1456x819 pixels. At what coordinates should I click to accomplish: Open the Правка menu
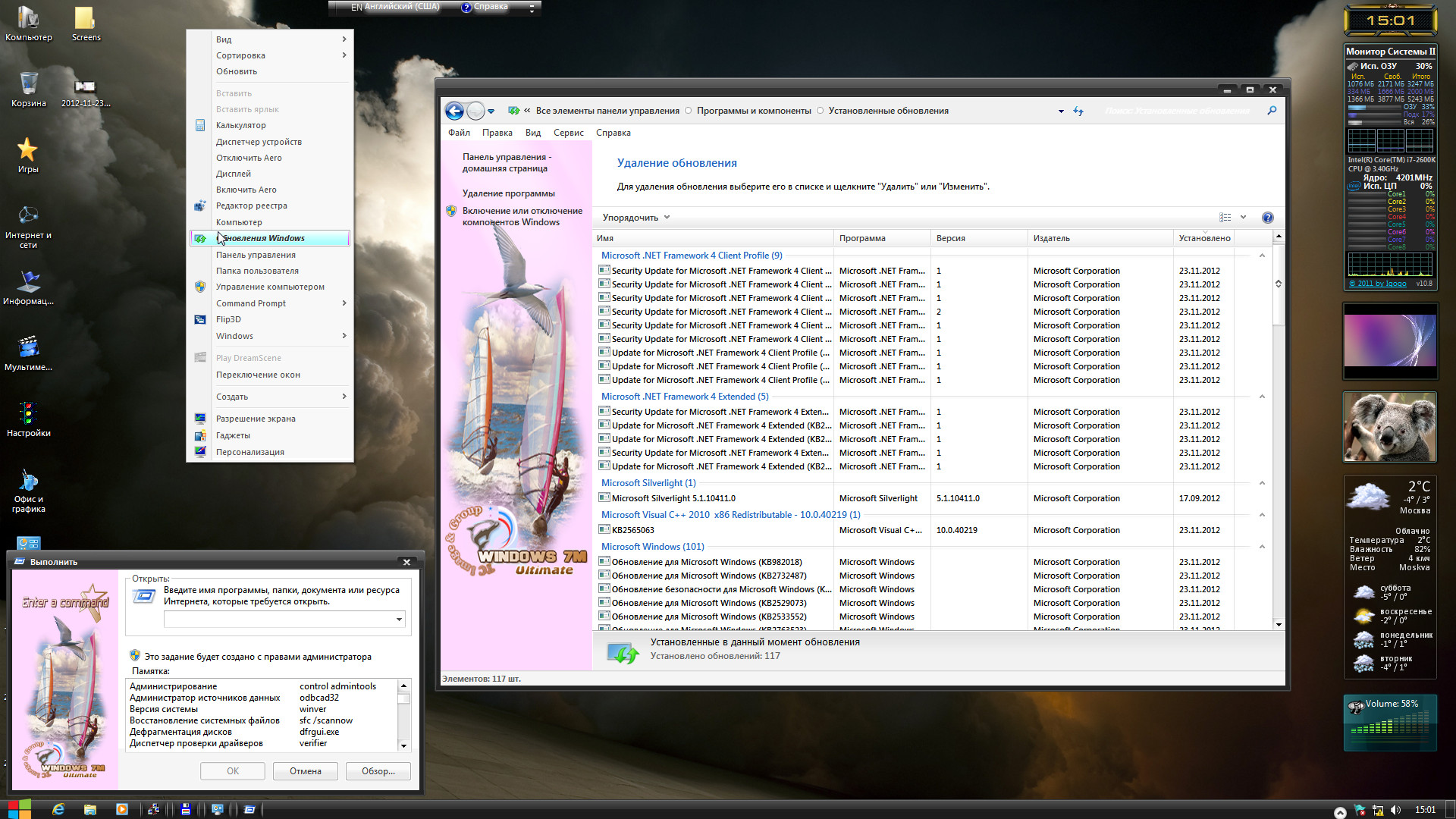(x=497, y=133)
